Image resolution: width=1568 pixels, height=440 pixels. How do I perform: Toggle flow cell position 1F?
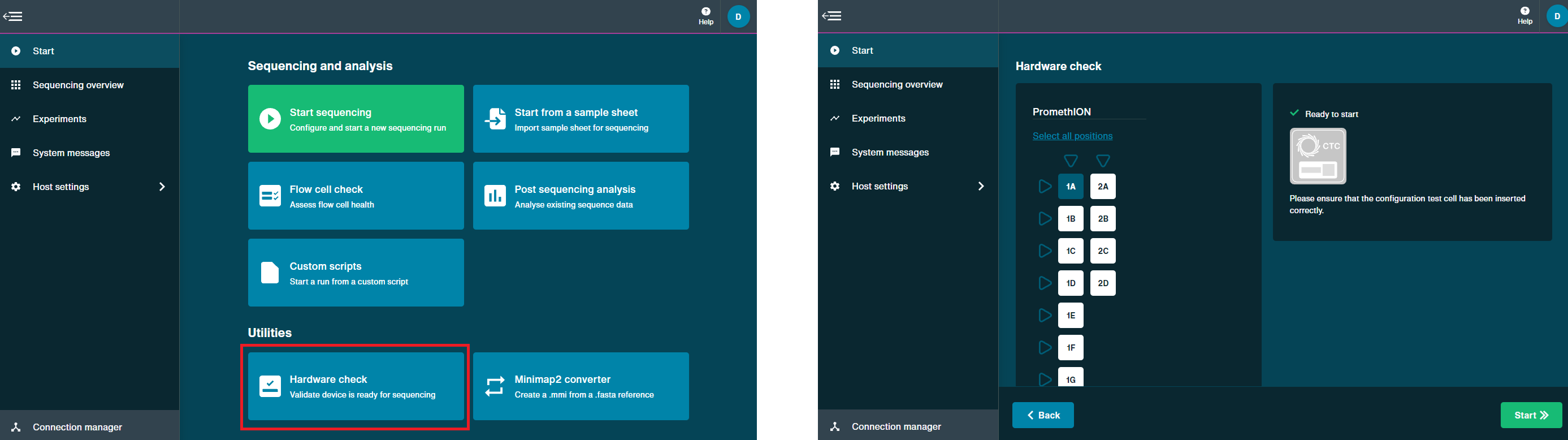1071,348
